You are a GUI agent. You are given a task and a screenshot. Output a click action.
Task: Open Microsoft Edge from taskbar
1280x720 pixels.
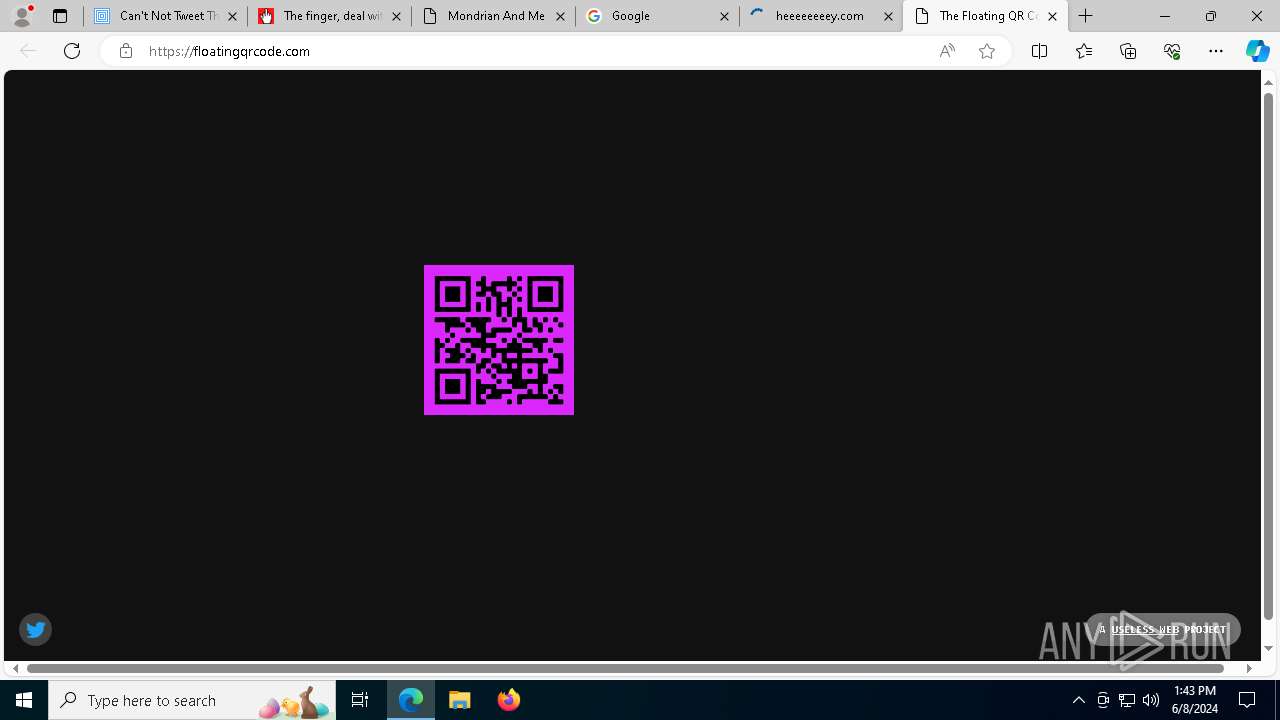tap(411, 700)
